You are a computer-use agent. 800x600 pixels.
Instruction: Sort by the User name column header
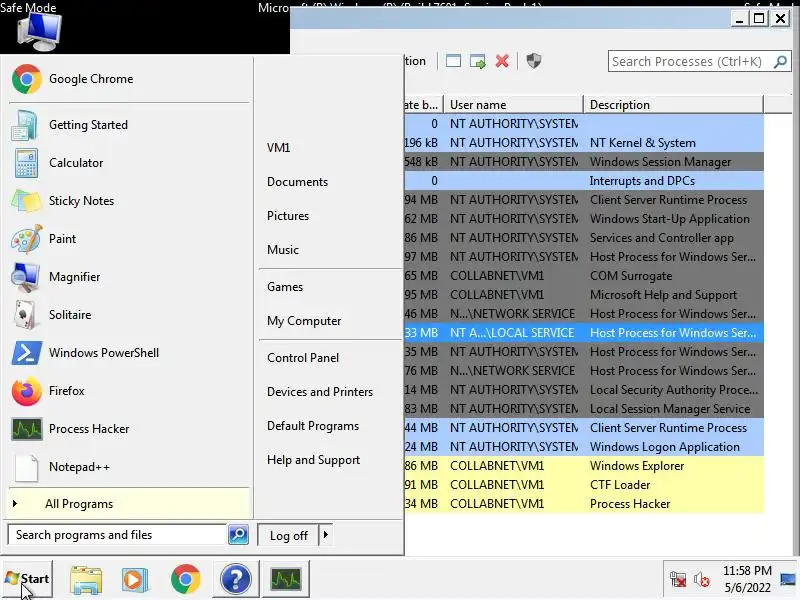513,105
